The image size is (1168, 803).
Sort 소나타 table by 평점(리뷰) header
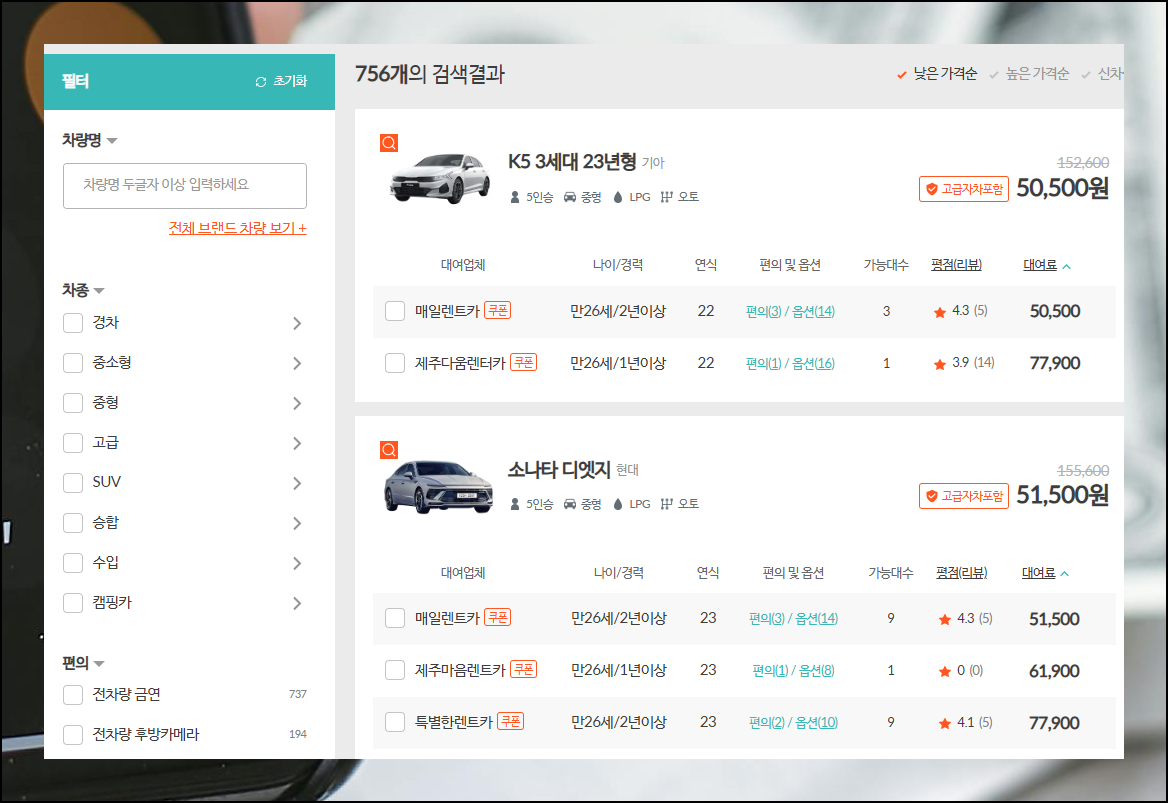pos(962,573)
